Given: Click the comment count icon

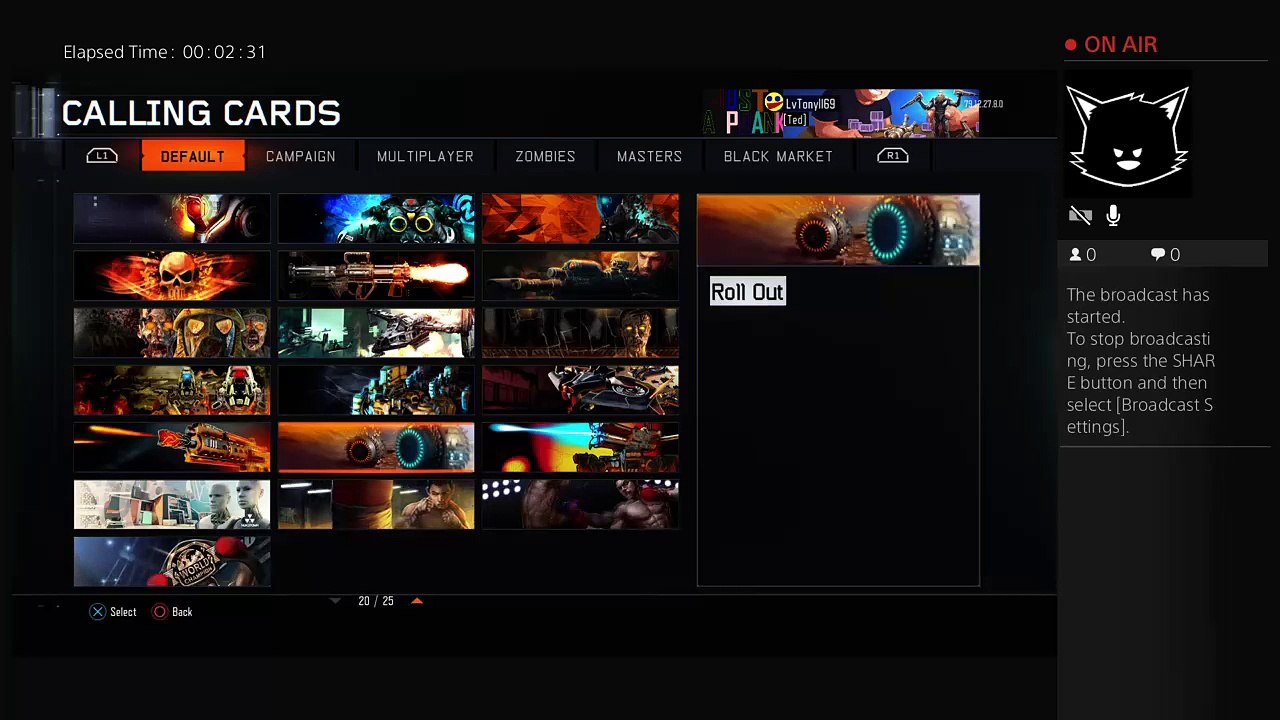Looking at the screenshot, I should [x=1158, y=255].
